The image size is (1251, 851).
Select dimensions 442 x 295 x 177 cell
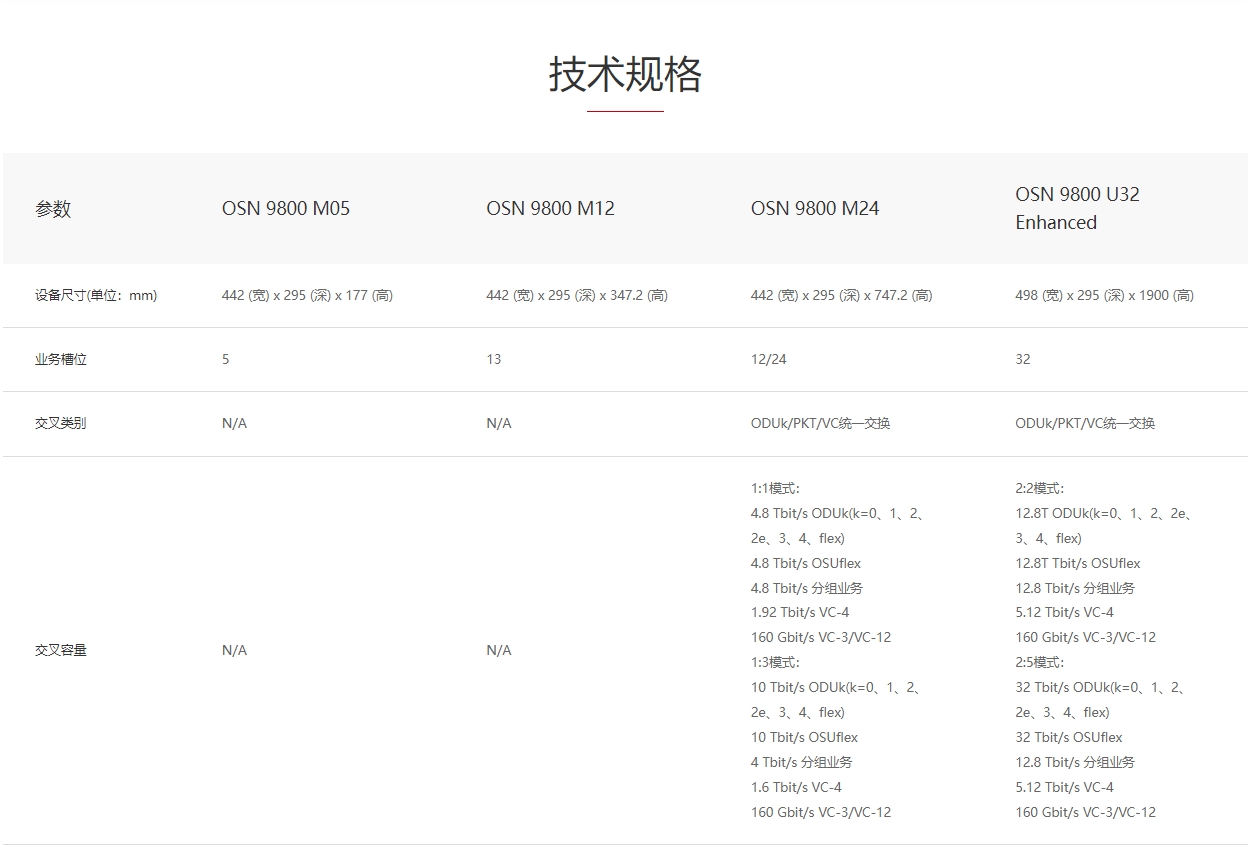point(307,295)
